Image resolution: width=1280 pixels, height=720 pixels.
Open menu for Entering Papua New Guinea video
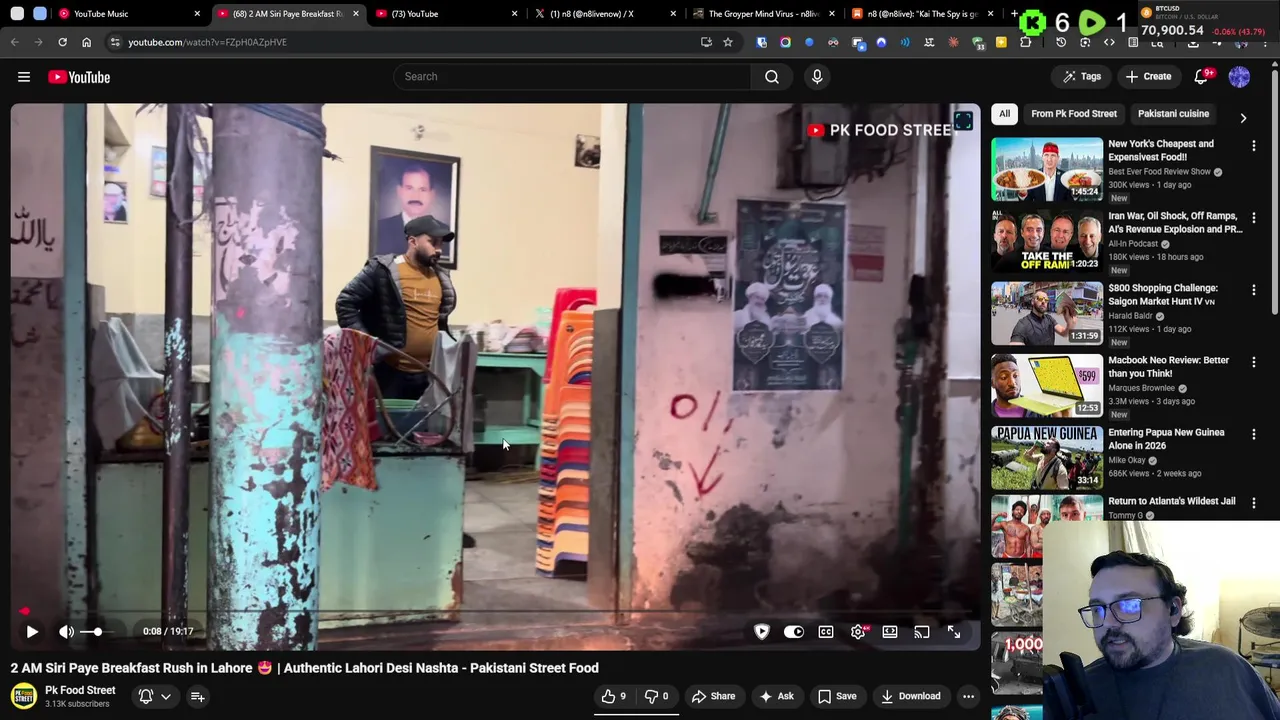coord(1254,434)
